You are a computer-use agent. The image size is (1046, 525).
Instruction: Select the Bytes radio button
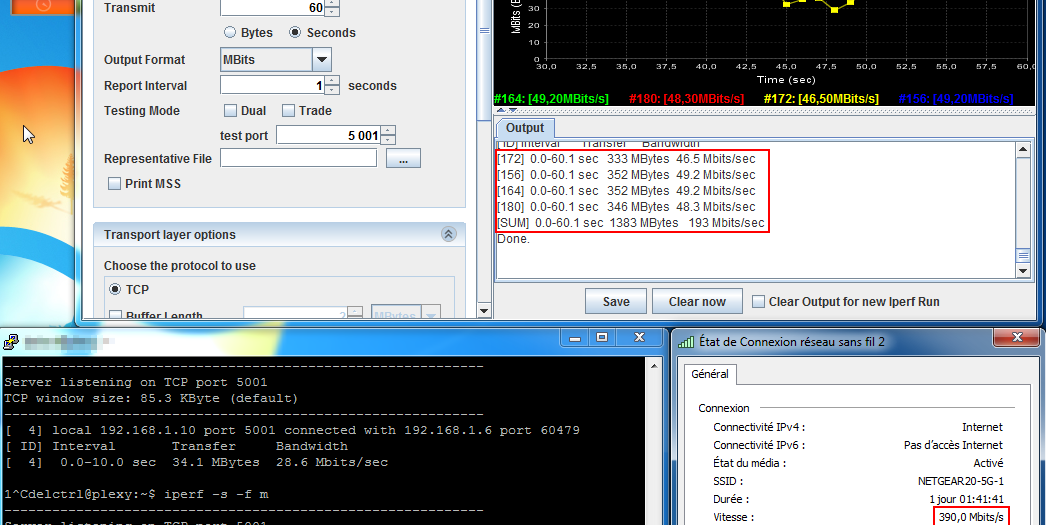(x=230, y=33)
